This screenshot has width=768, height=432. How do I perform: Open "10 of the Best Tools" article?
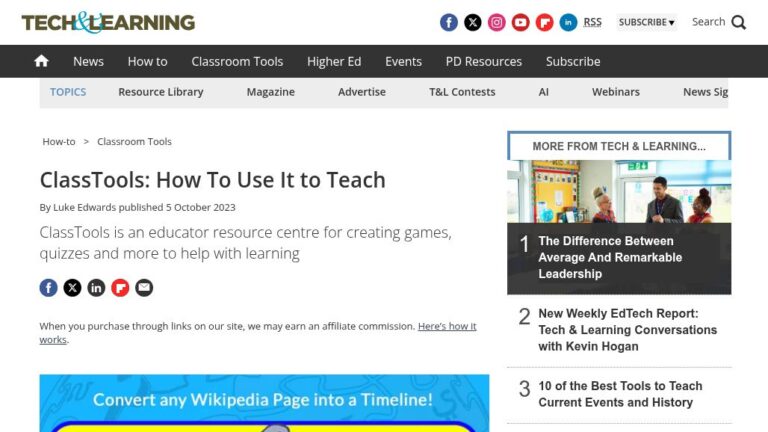(620, 394)
